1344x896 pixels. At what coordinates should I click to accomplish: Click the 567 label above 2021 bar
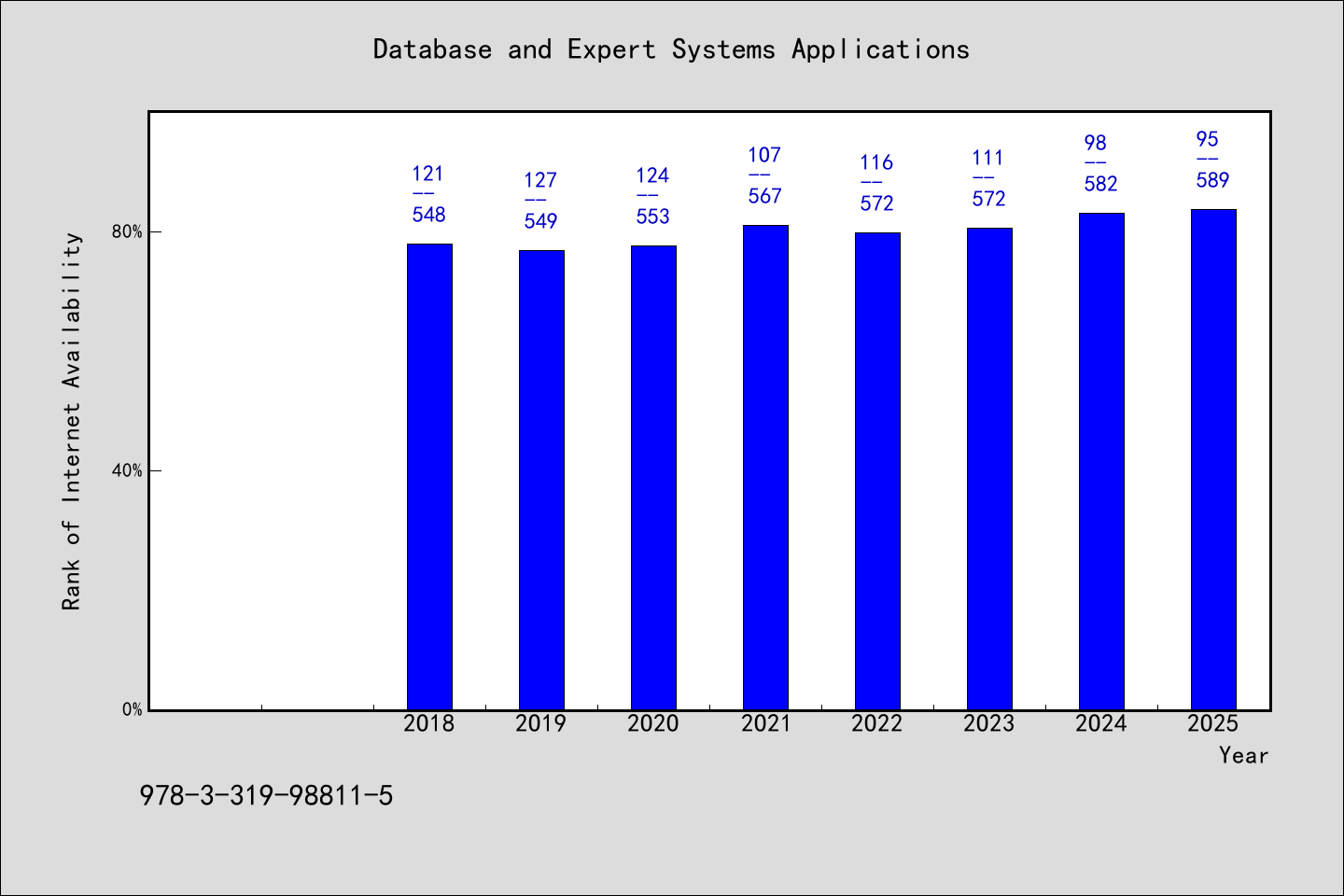pos(765,196)
